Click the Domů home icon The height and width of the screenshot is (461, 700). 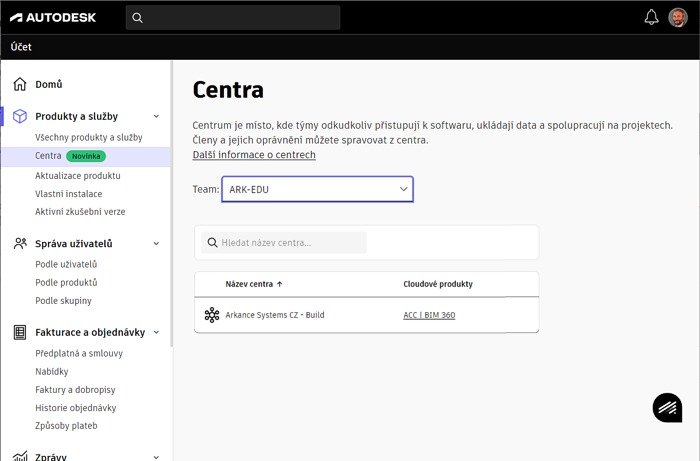[x=20, y=85]
